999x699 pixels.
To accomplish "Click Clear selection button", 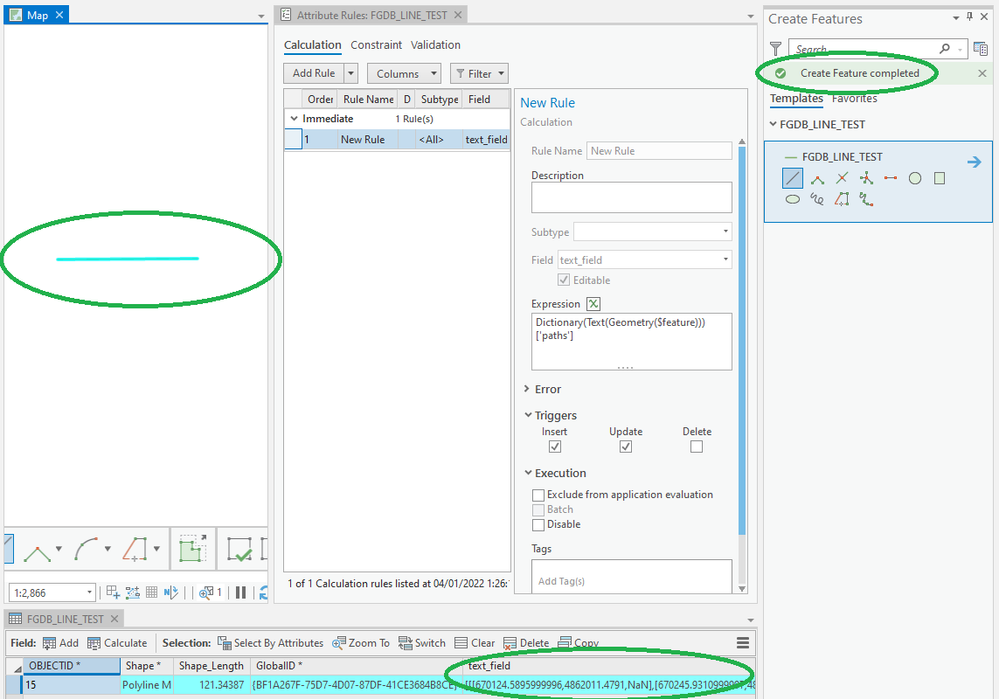I will tap(475, 643).
